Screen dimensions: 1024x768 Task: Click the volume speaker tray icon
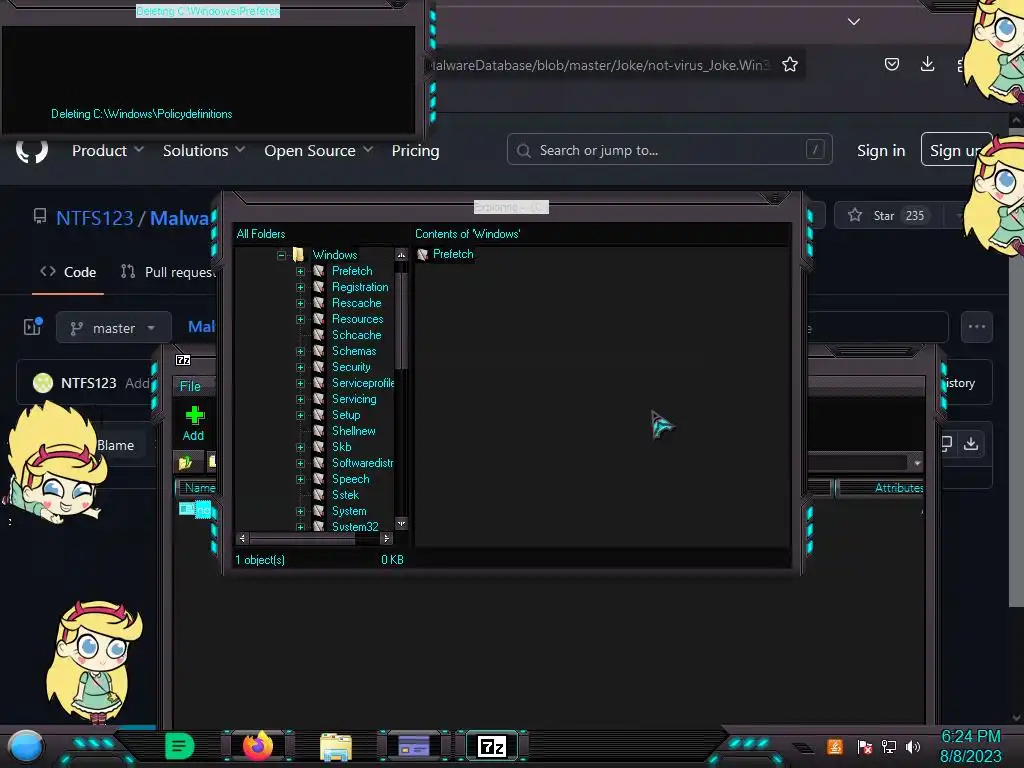[912, 746]
